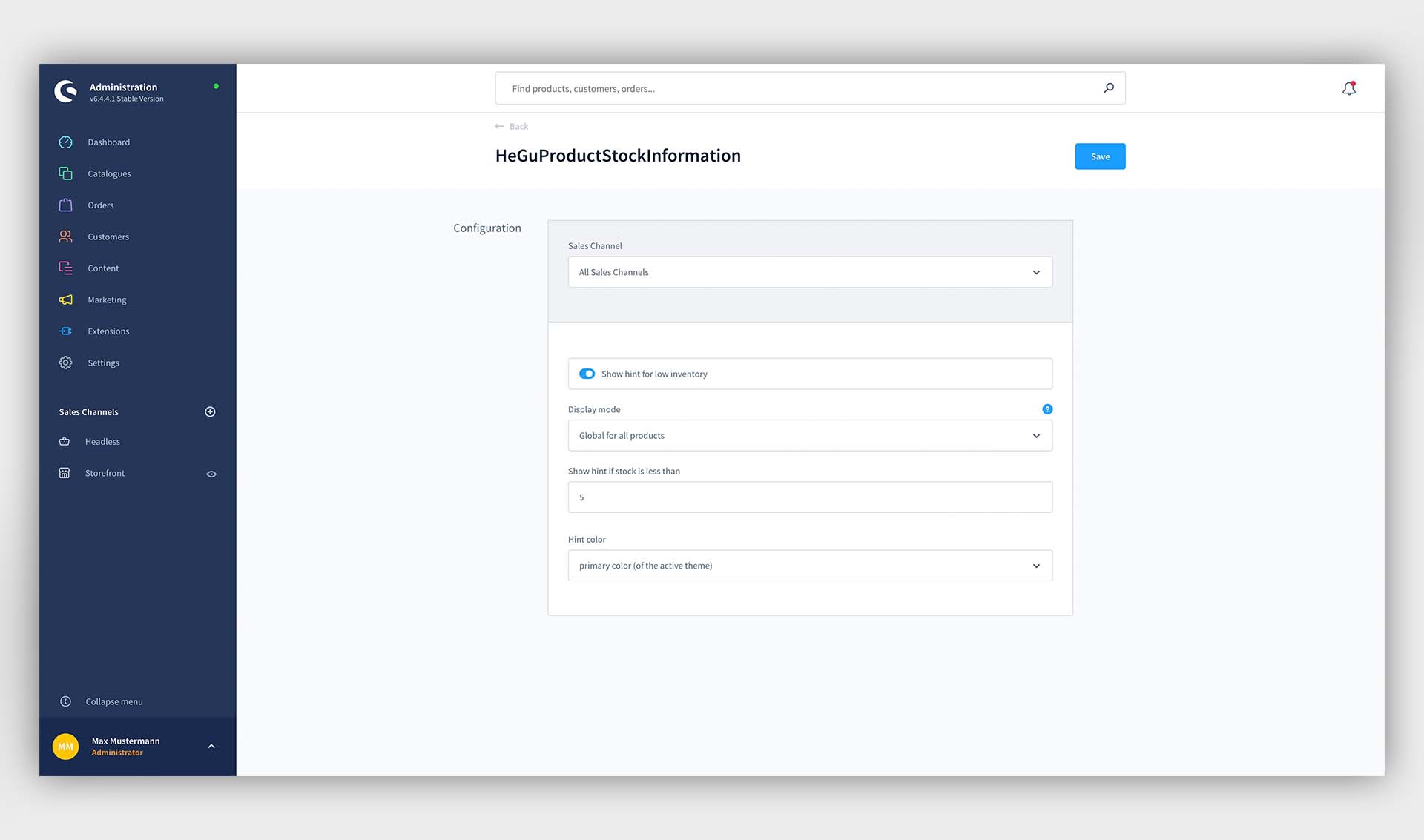Toggle Storefront visibility eye icon
This screenshot has width=1424, height=840.
click(x=211, y=474)
